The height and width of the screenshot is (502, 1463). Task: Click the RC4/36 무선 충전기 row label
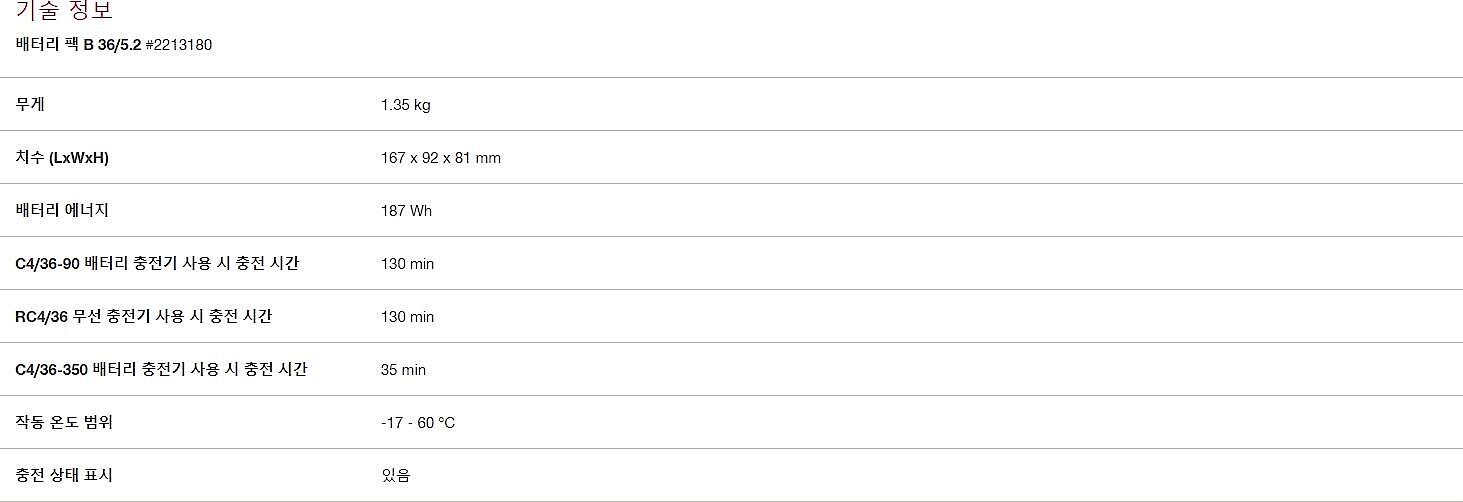[144, 317]
